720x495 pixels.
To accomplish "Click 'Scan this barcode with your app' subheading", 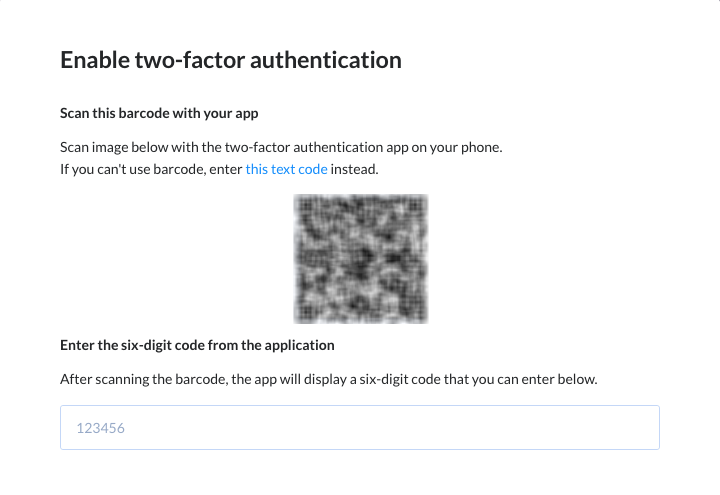I will coord(159,113).
